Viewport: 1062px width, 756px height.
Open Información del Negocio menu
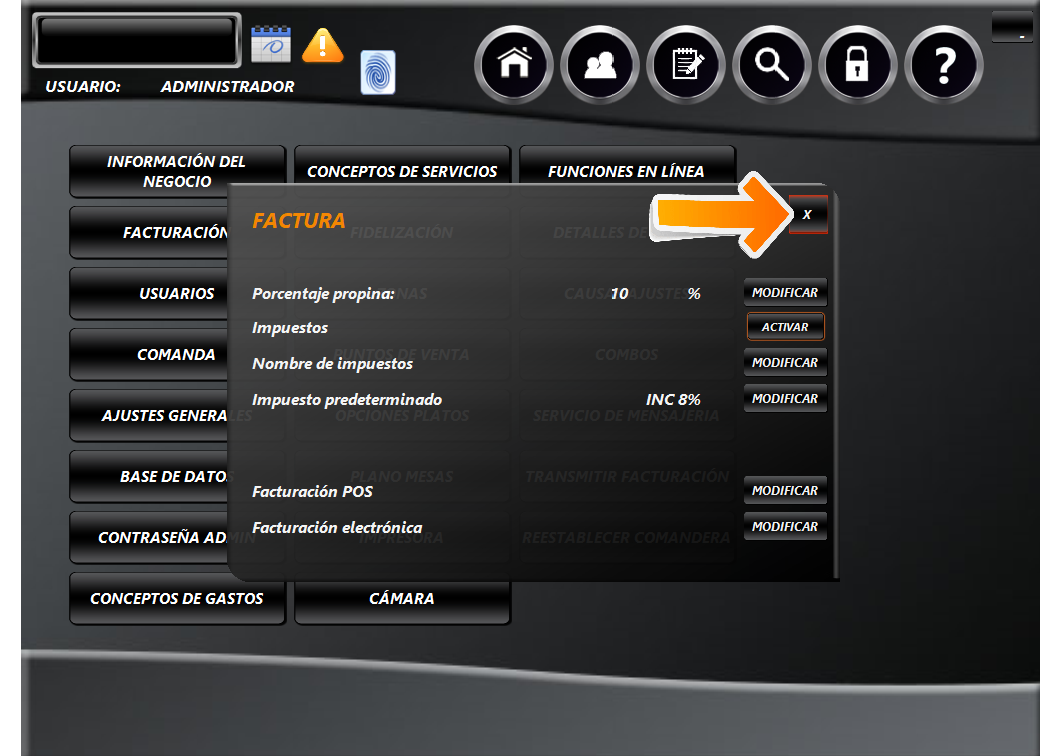(176, 171)
